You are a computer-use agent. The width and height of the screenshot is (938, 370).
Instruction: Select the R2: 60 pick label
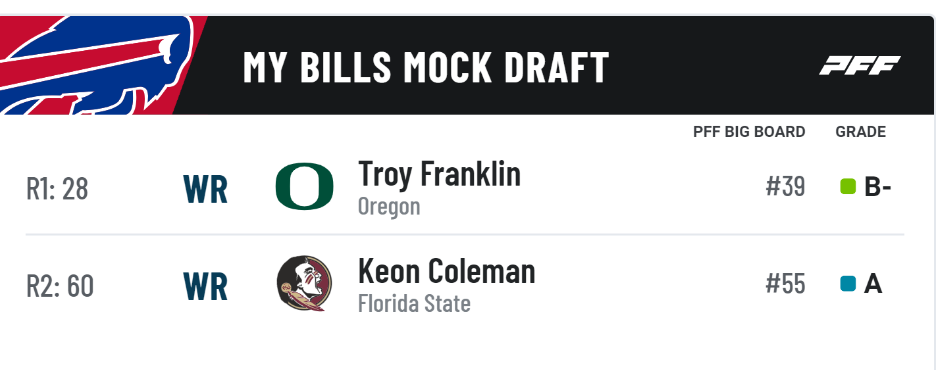coord(60,286)
